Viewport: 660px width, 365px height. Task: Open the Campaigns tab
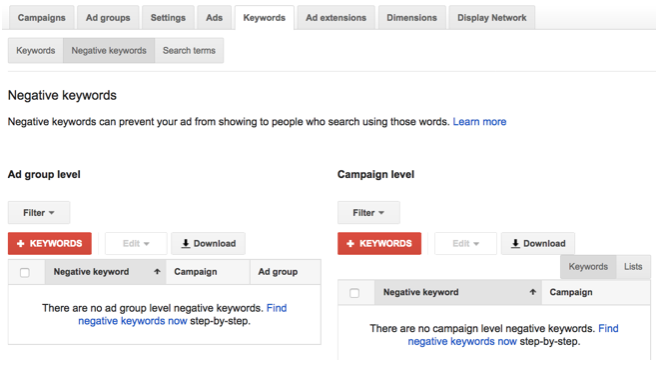(x=41, y=18)
